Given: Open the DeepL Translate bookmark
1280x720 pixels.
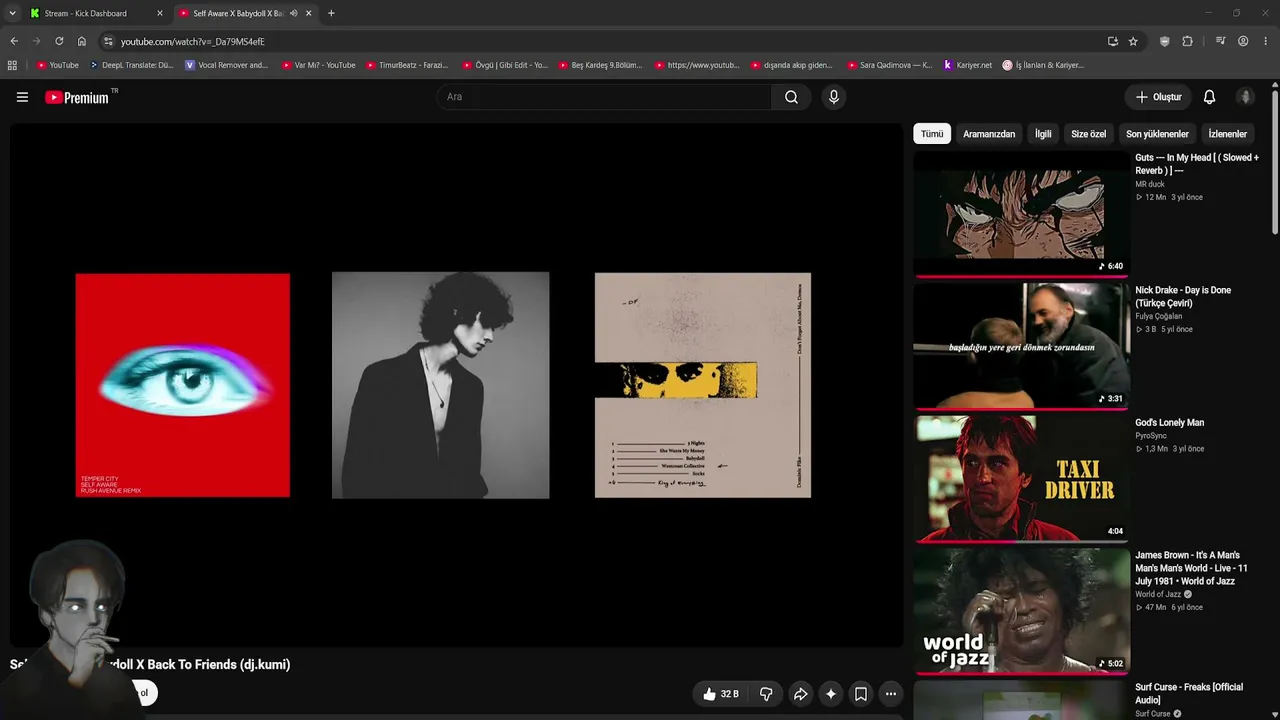Looking at the screenshot, I should coord(132,65).
